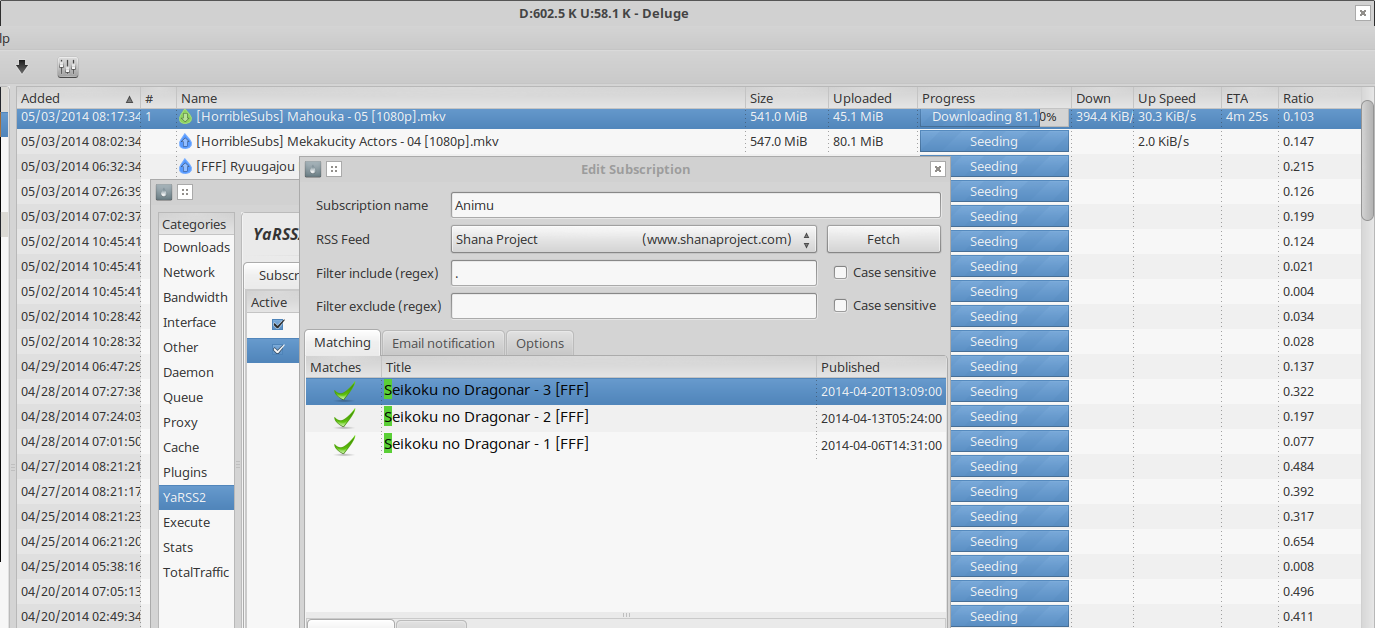Viewport: 1375px width, 628px height.
Task: Toggle Case sensitive for Filter include
Action: pos(841,272)
